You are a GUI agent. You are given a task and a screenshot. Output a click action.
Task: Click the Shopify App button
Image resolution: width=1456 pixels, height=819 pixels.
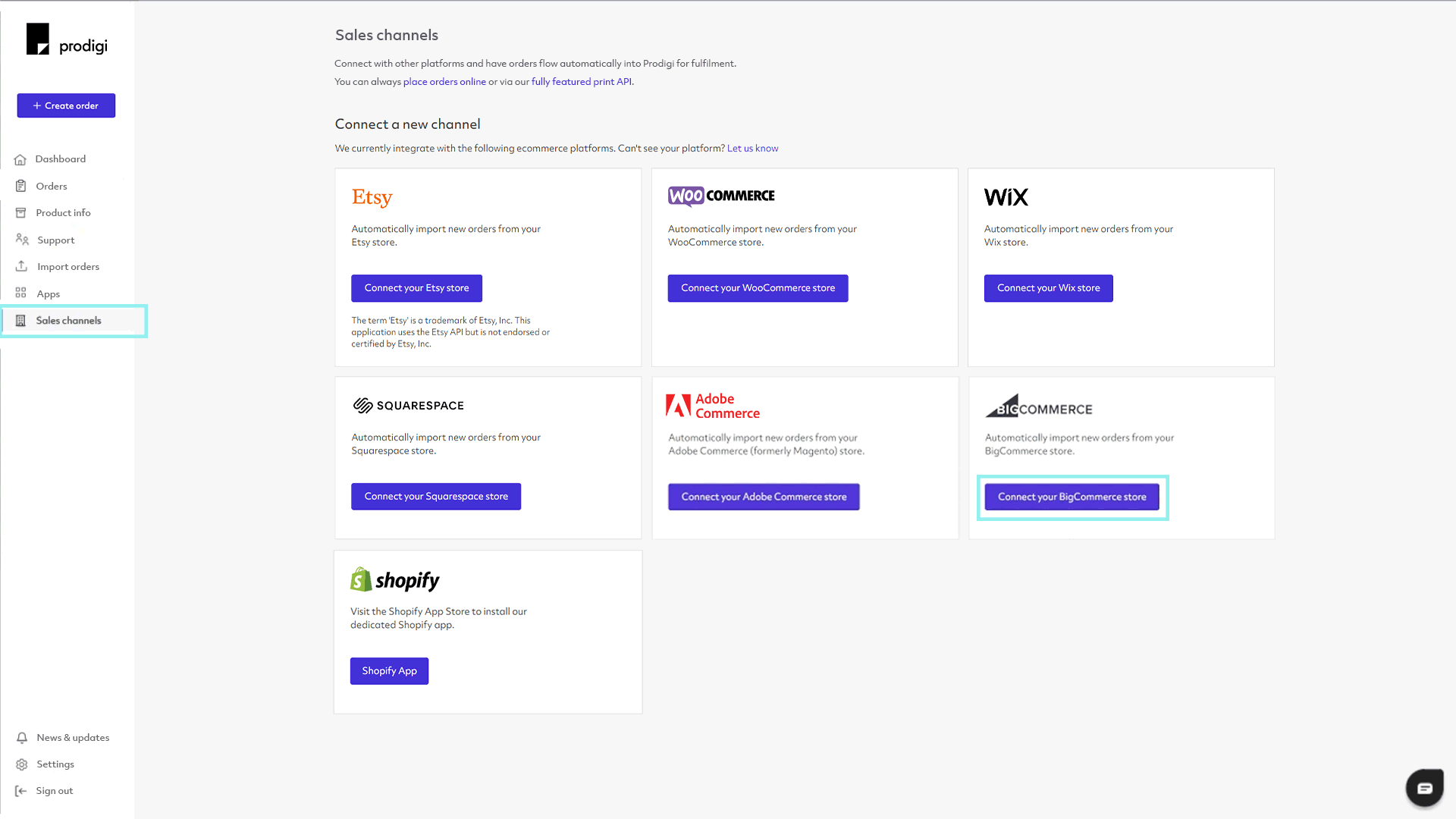389,670
